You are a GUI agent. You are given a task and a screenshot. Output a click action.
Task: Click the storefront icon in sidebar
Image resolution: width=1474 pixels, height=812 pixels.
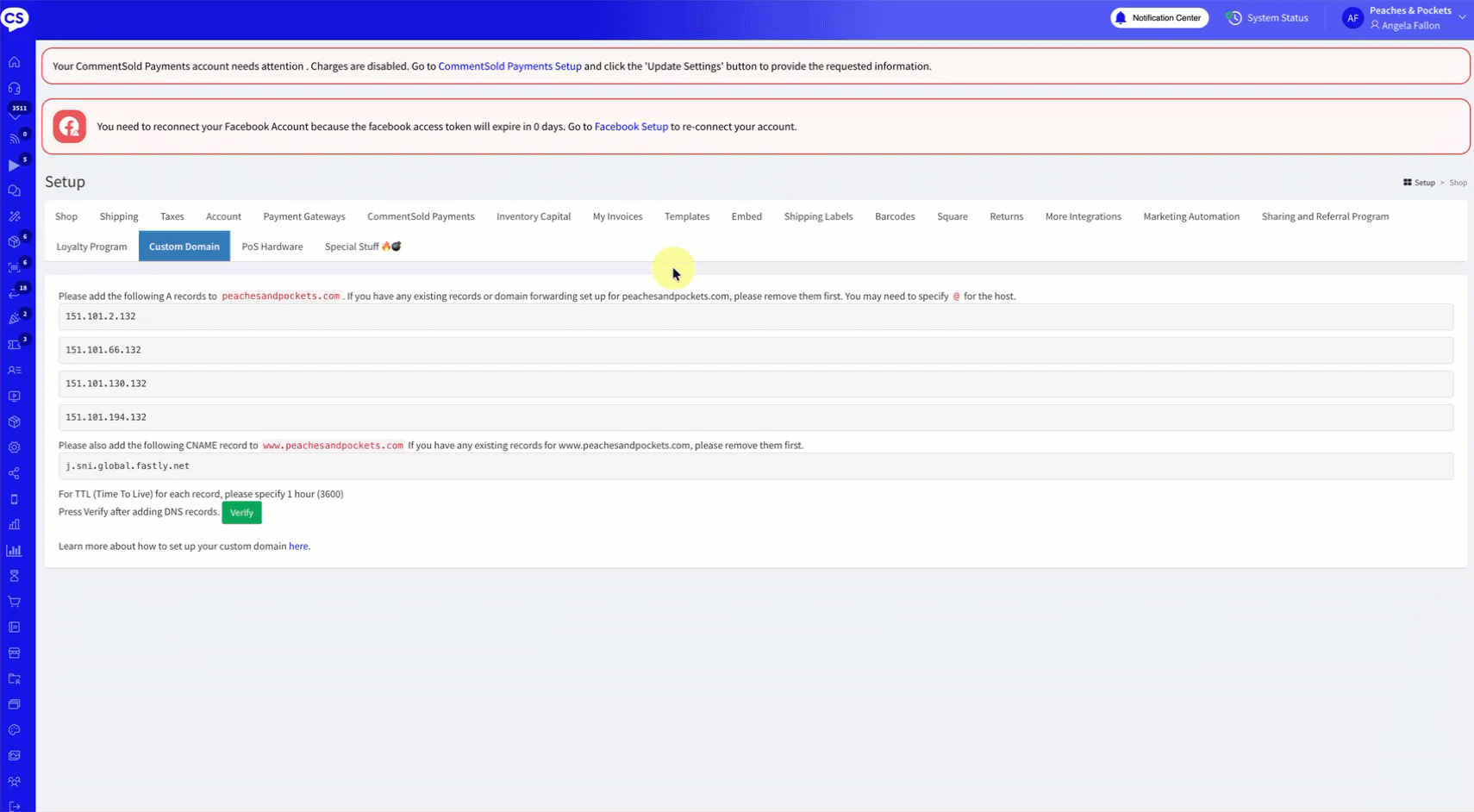point(15,653)
